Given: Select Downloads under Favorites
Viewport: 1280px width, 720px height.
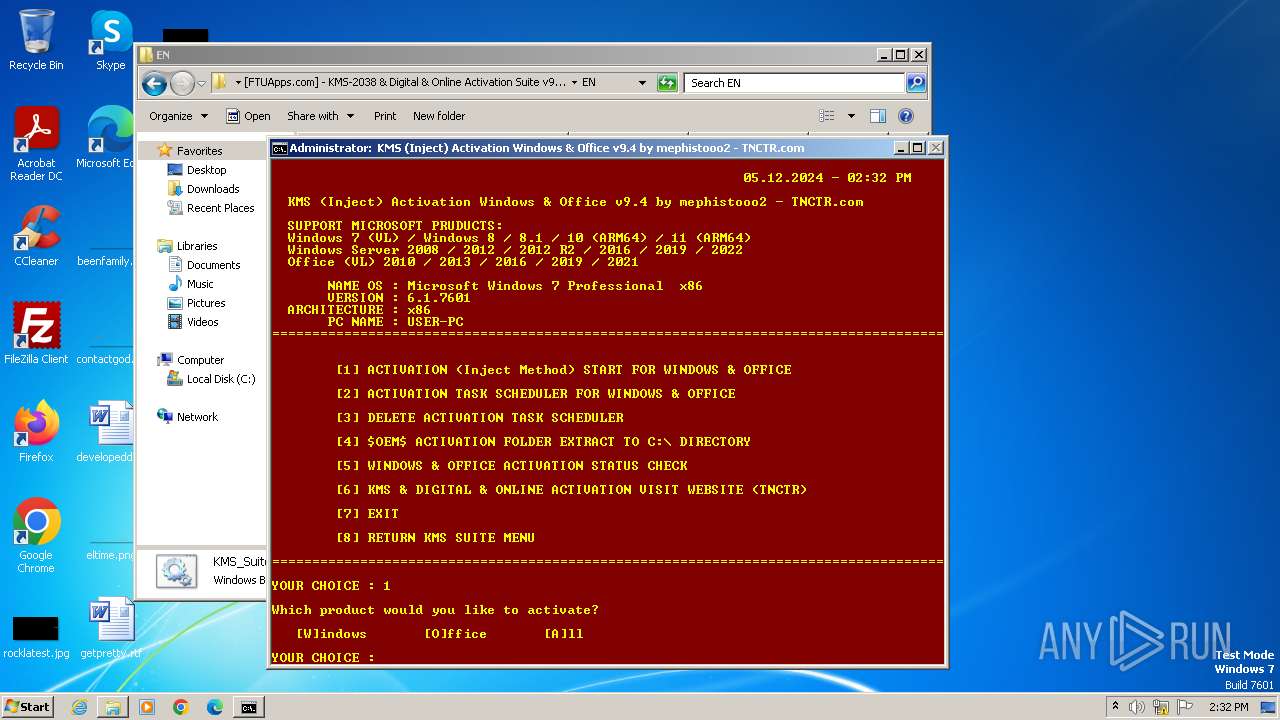Looking at the screenshot, I should 213,189.
